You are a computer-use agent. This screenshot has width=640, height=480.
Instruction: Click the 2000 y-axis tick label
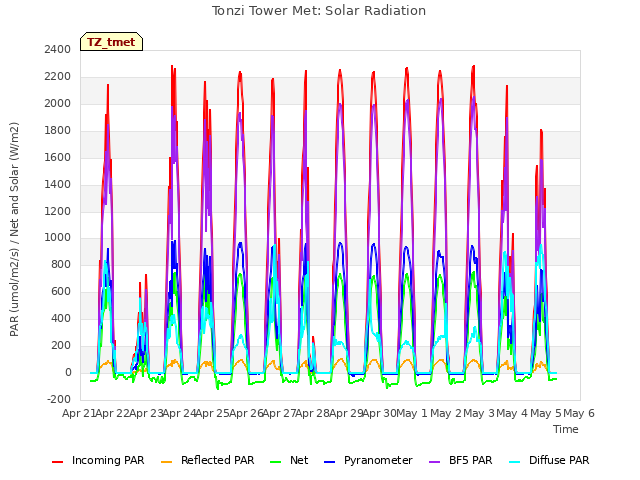point(58,103)
